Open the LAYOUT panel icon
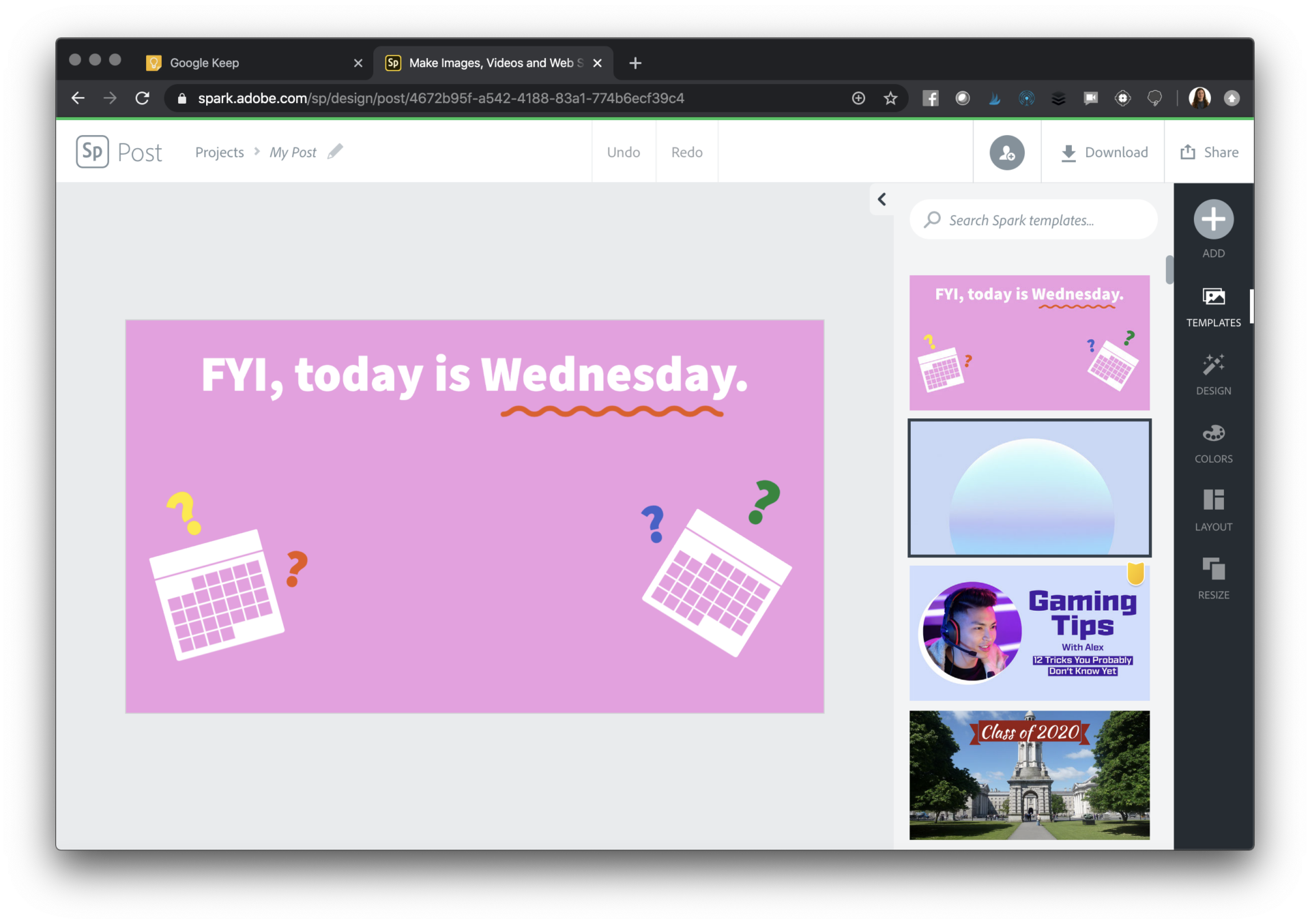Image resolution: width=1310 pixels, height=924 pixels. click(1213, 501)
